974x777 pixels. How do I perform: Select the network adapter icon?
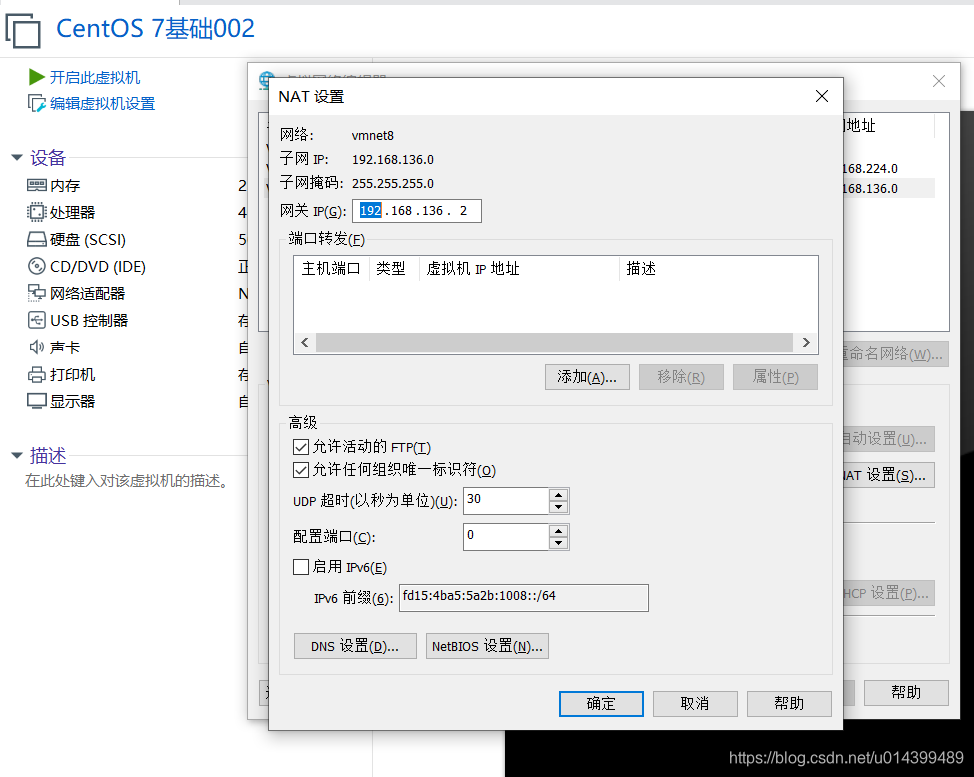pyautogui.click(x=37, y=293)
